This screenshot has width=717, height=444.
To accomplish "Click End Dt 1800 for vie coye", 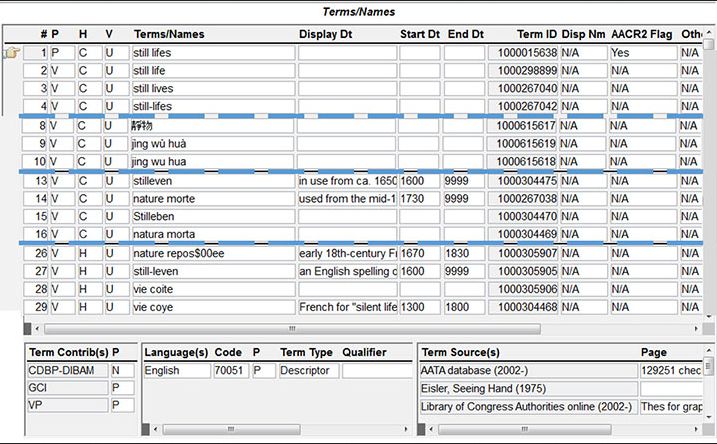I will 464,307.
